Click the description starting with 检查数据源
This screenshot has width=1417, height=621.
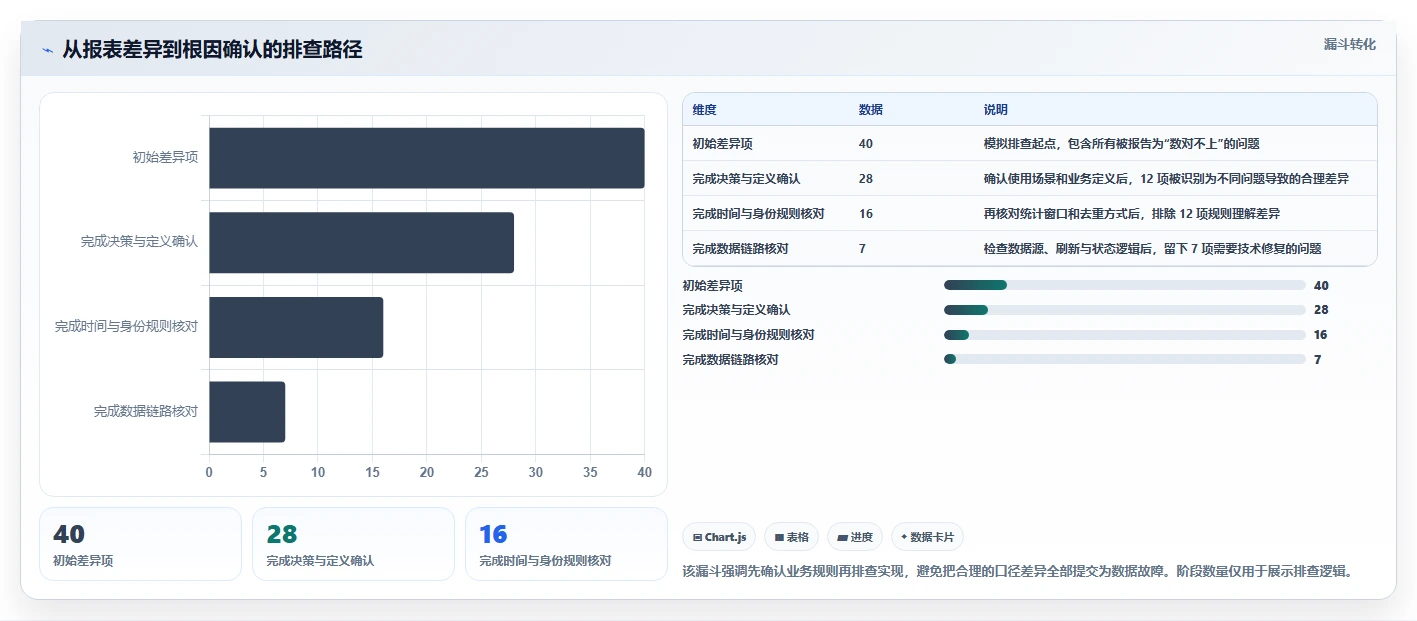point(1153,249)
